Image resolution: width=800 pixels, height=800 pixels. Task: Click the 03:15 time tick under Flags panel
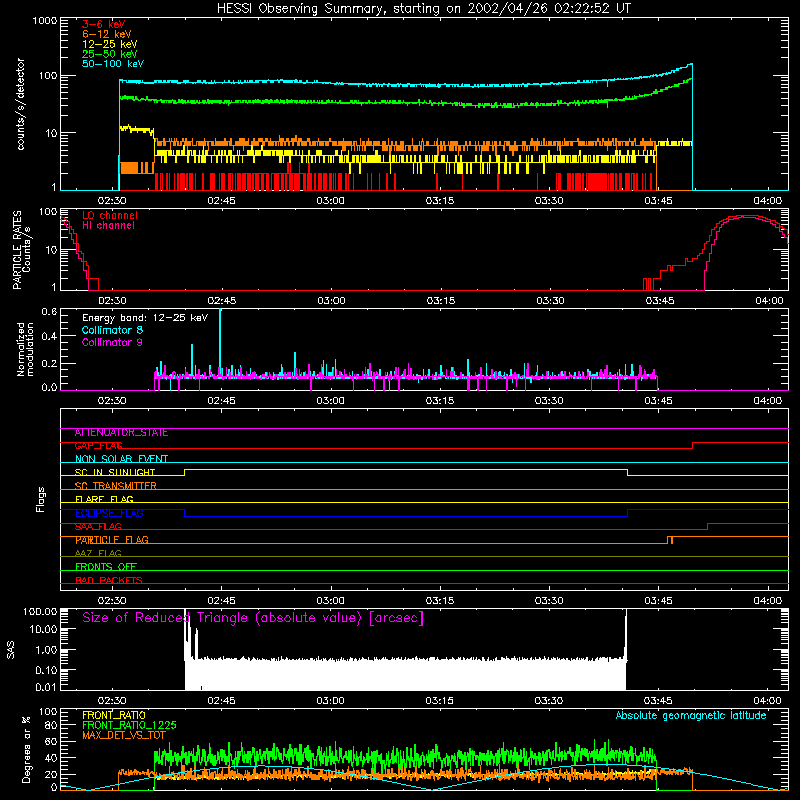[x=440, y=601]
